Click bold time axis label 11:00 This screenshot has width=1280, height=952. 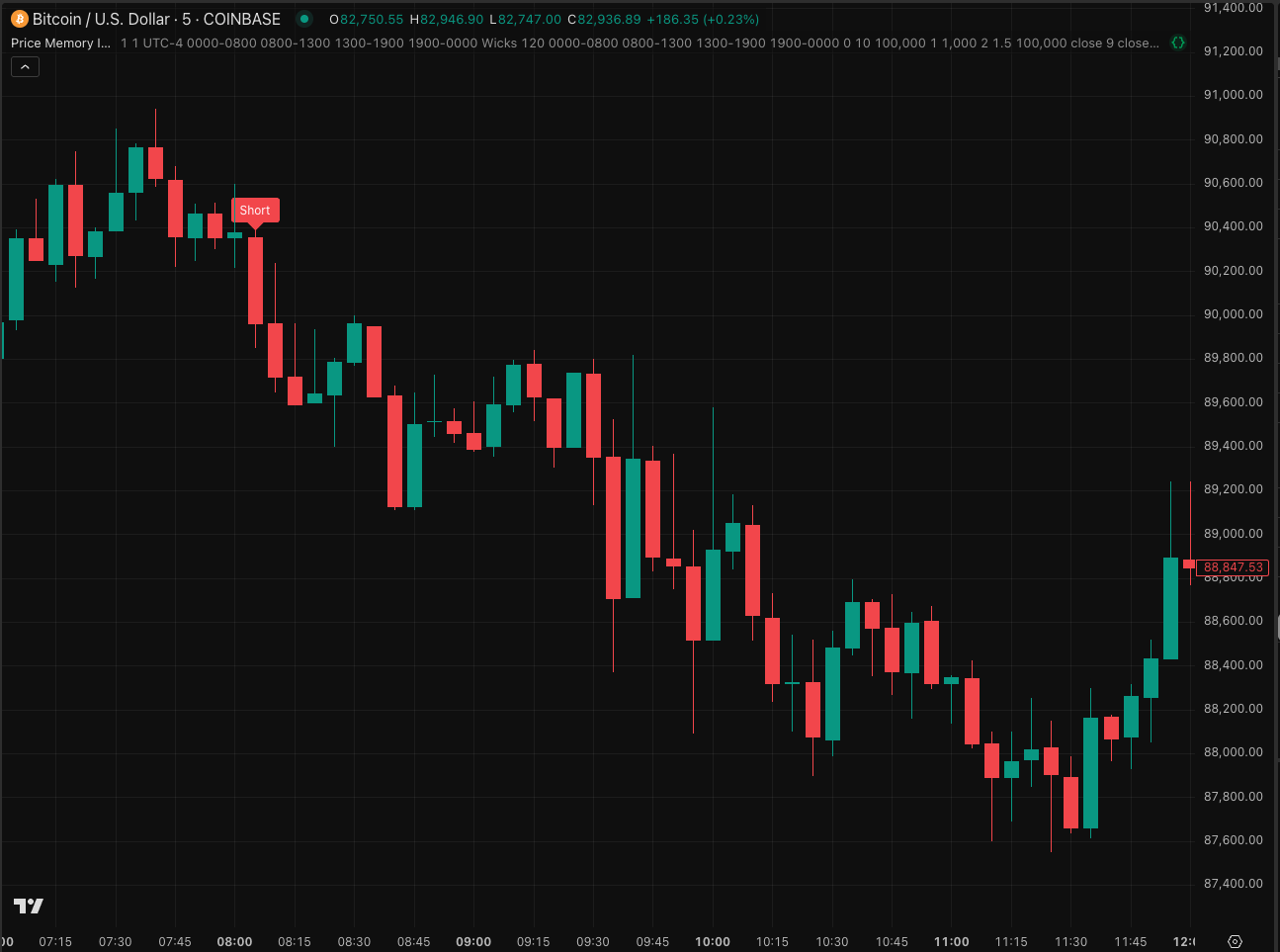point(952,941)
